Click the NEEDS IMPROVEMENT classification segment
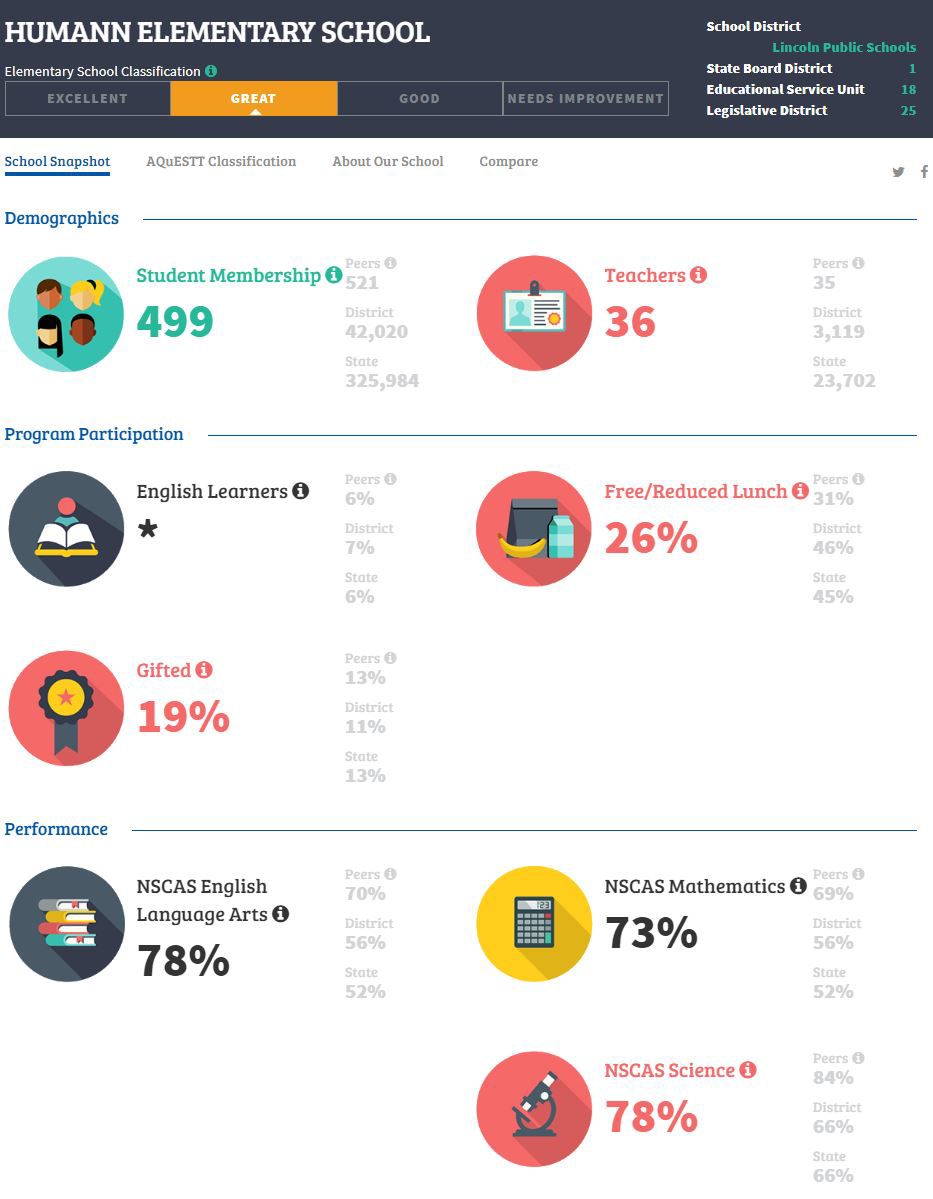 click(x=586, y=99)
